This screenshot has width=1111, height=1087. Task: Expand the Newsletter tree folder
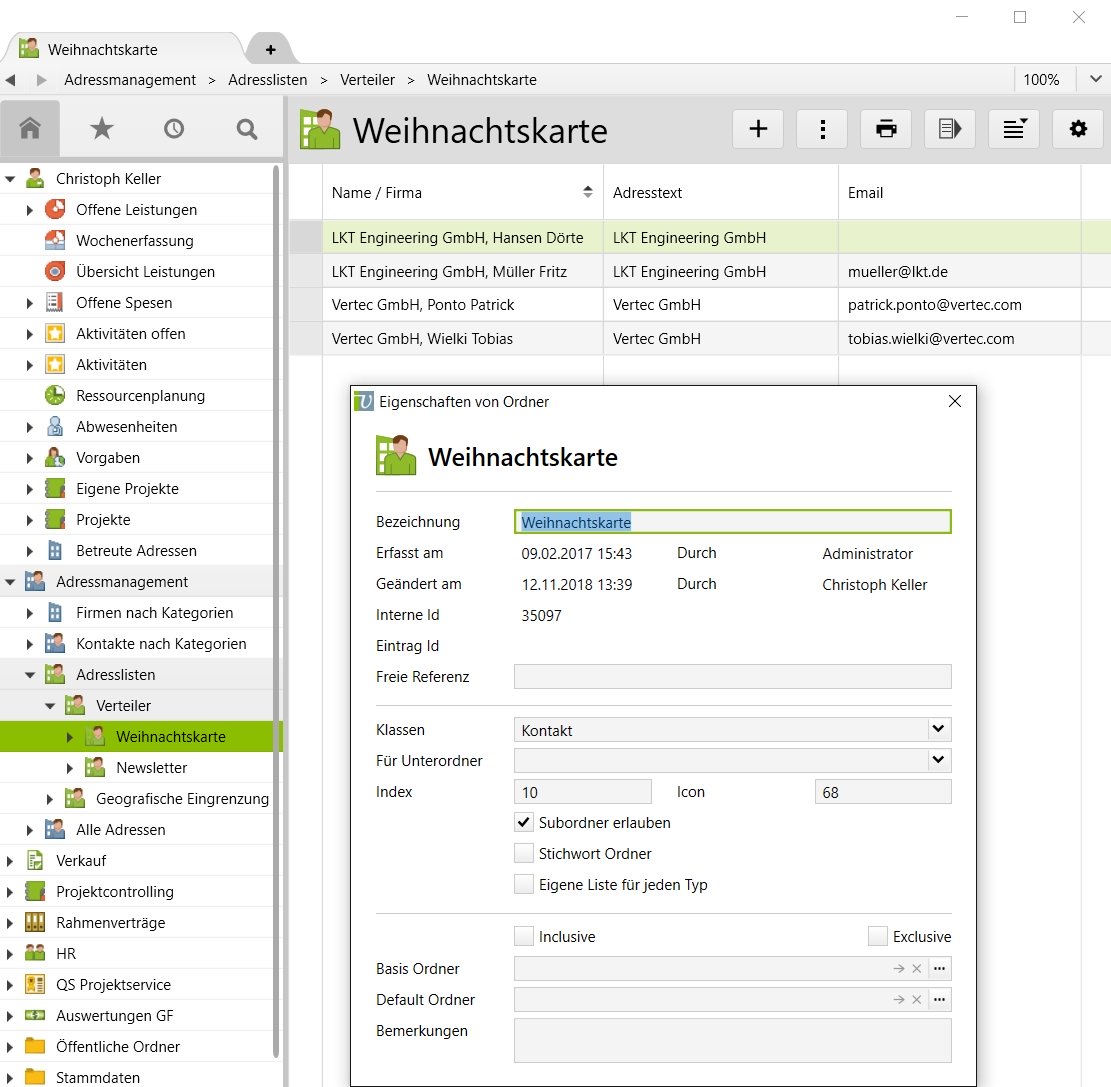[70, 768]
